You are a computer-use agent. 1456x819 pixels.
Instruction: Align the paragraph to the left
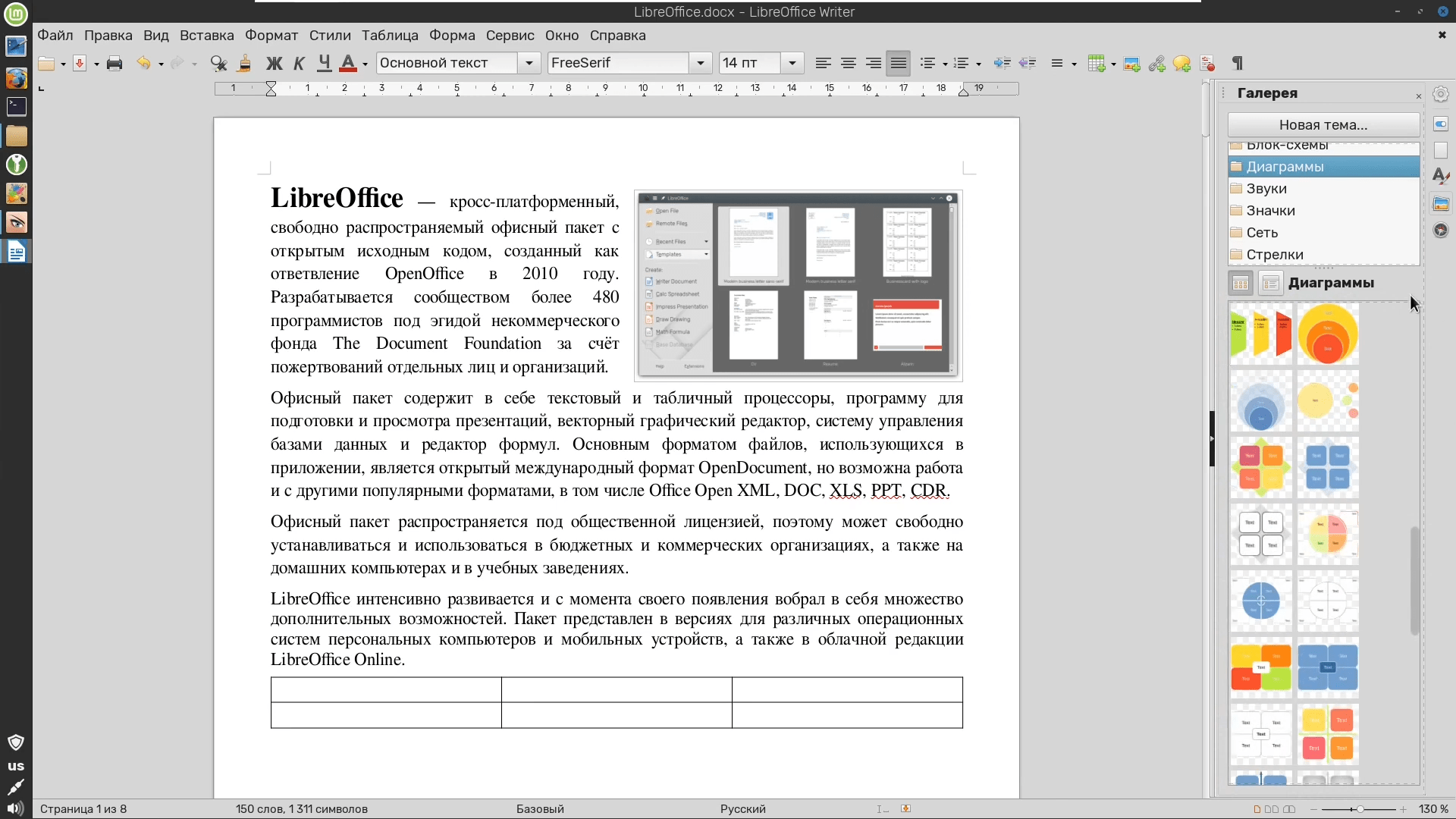coord(823,64)
